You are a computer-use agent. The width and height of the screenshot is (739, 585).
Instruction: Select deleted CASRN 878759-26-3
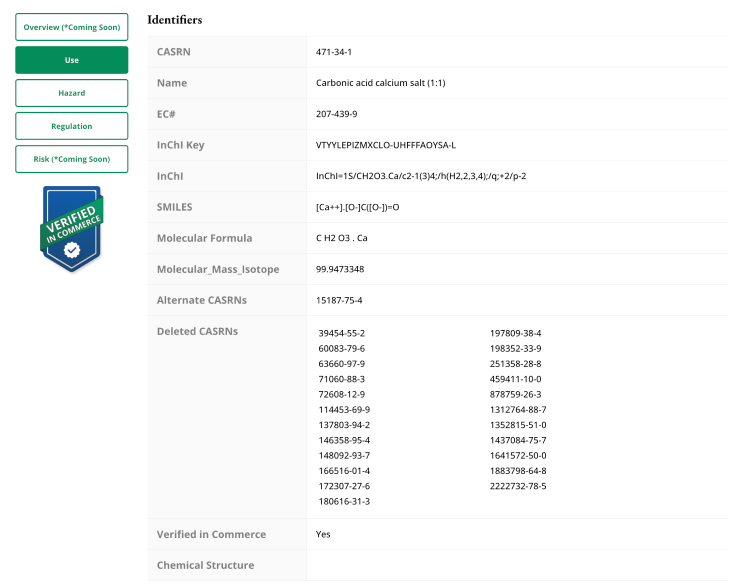pos(516,395)
